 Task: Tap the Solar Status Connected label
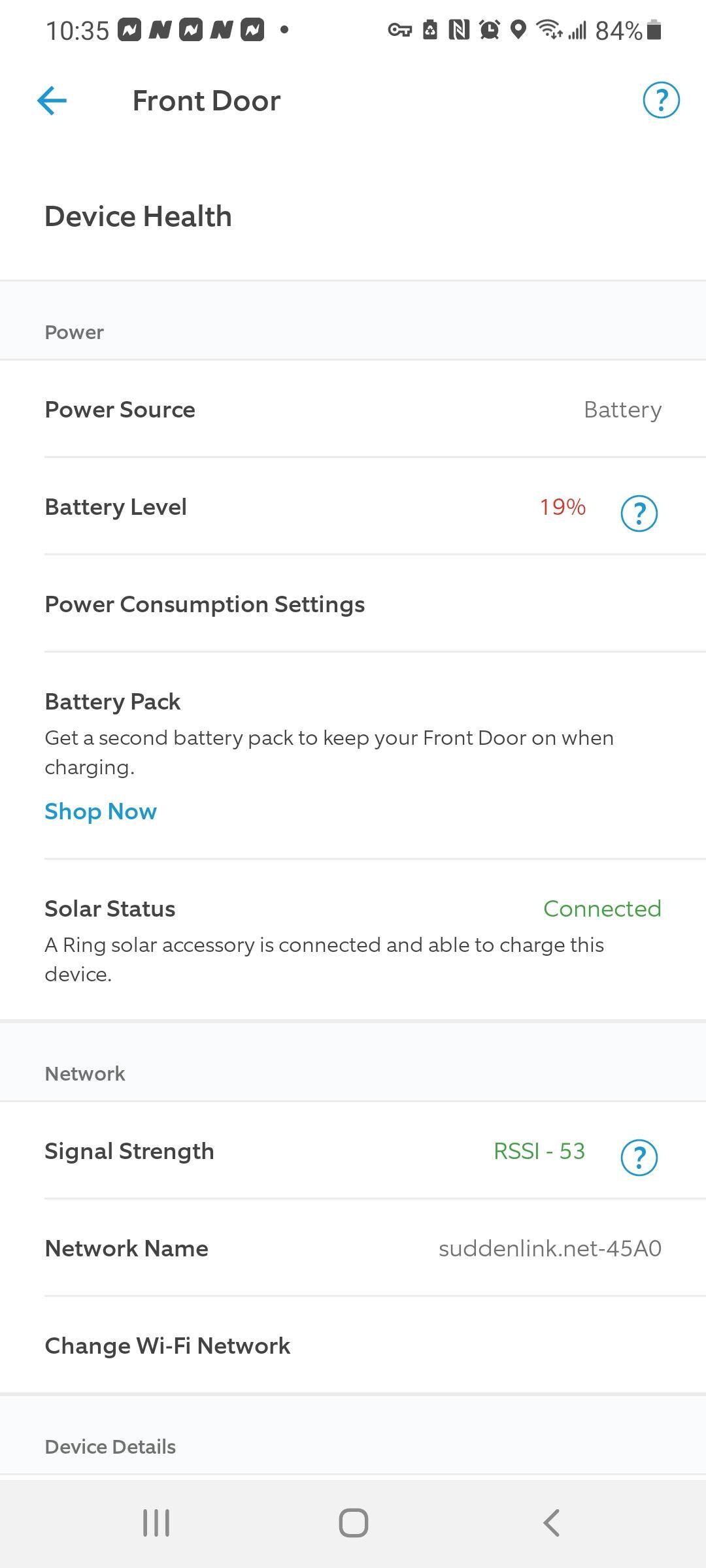point(602,909)
